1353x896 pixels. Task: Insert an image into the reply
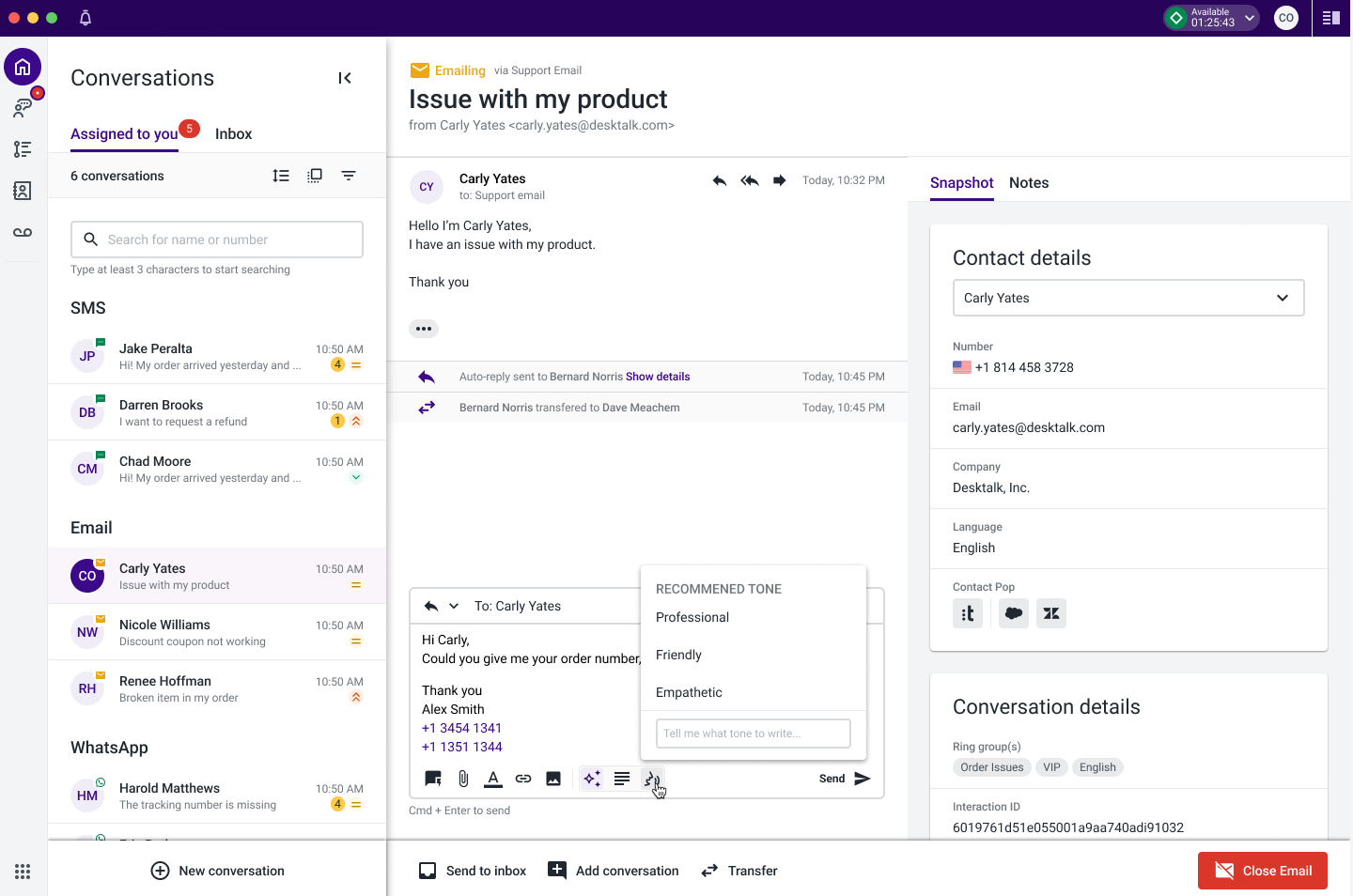(553, 778)
